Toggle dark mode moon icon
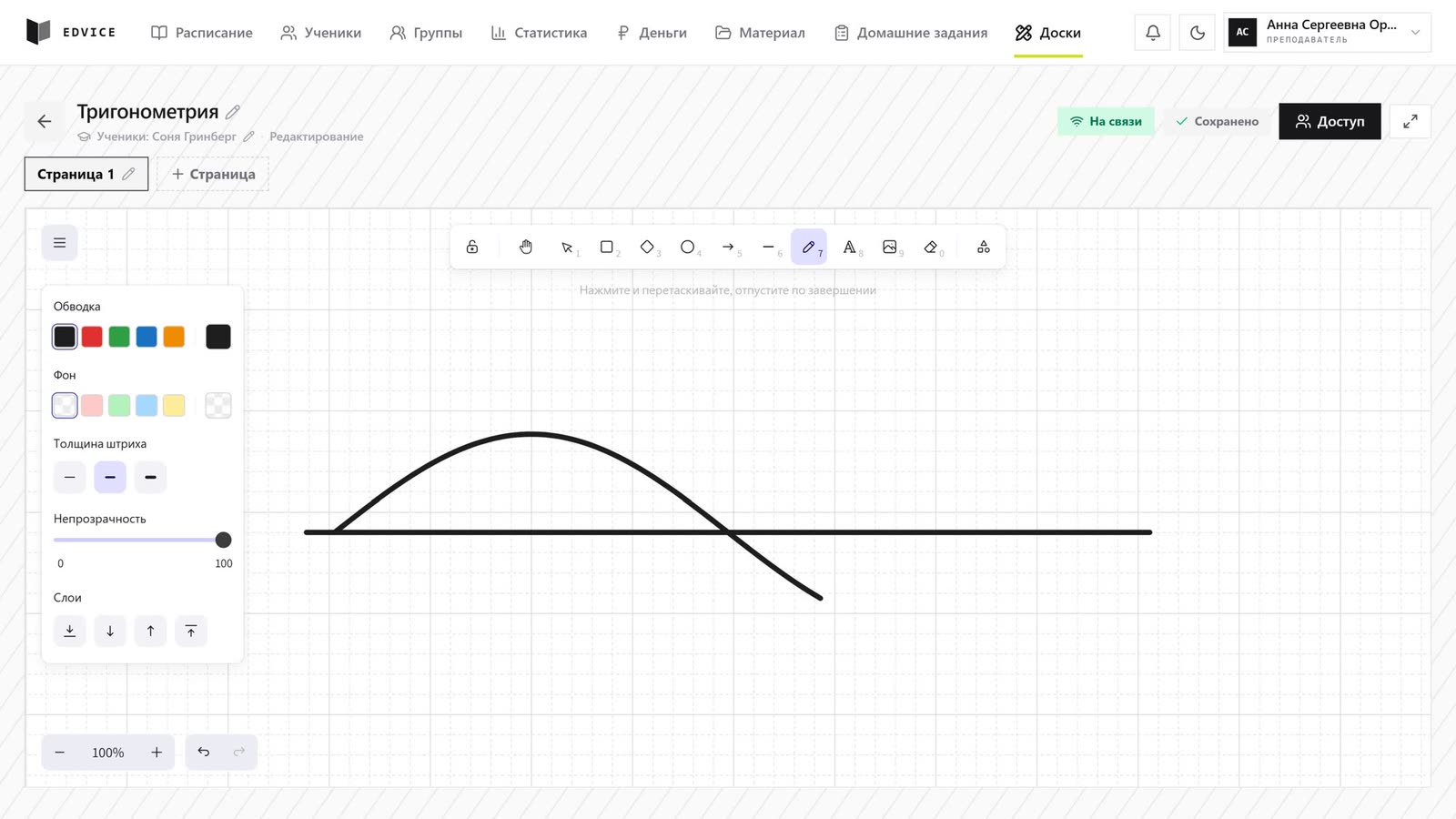 point(1198,33)
